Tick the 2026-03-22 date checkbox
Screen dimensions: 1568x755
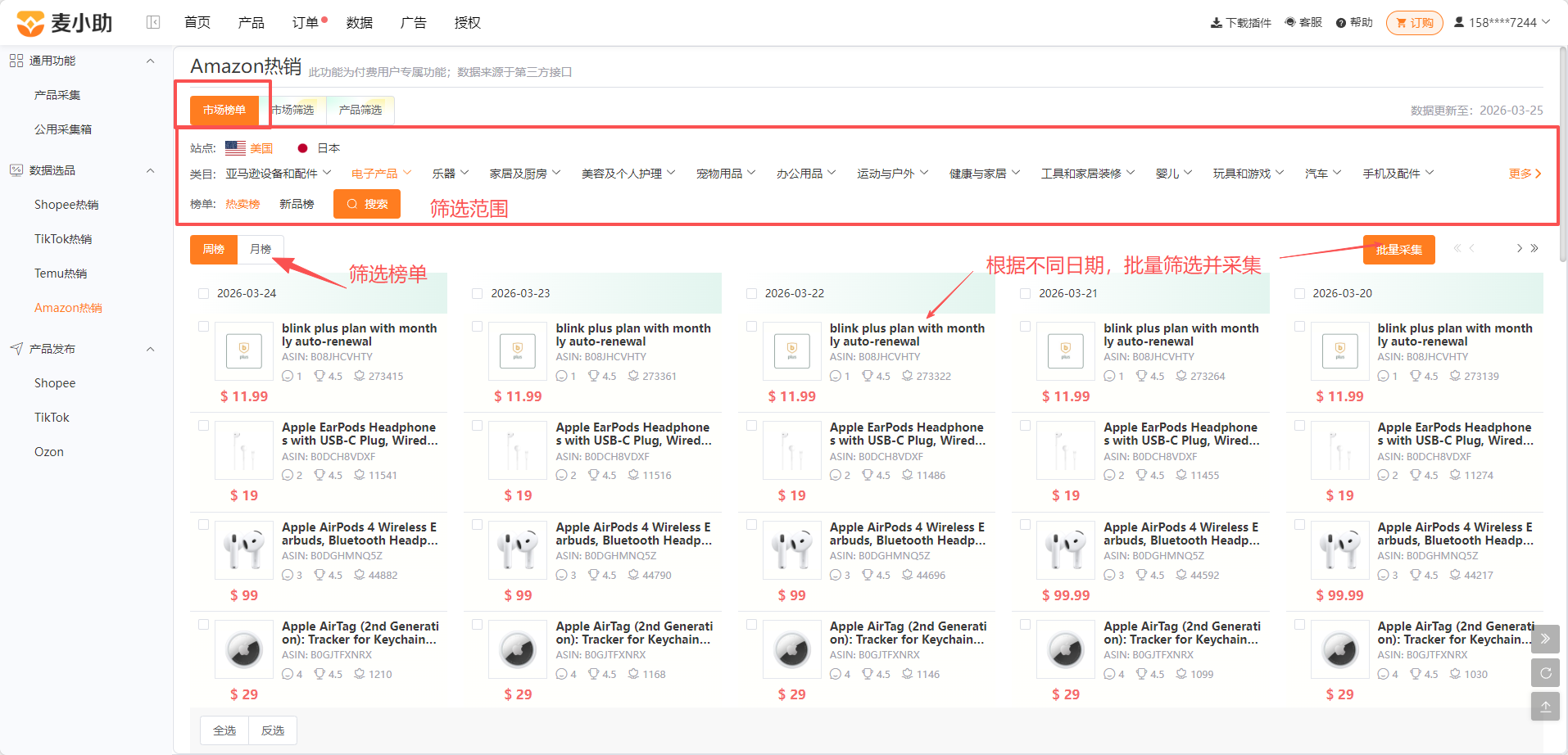(x=751, y=293)
